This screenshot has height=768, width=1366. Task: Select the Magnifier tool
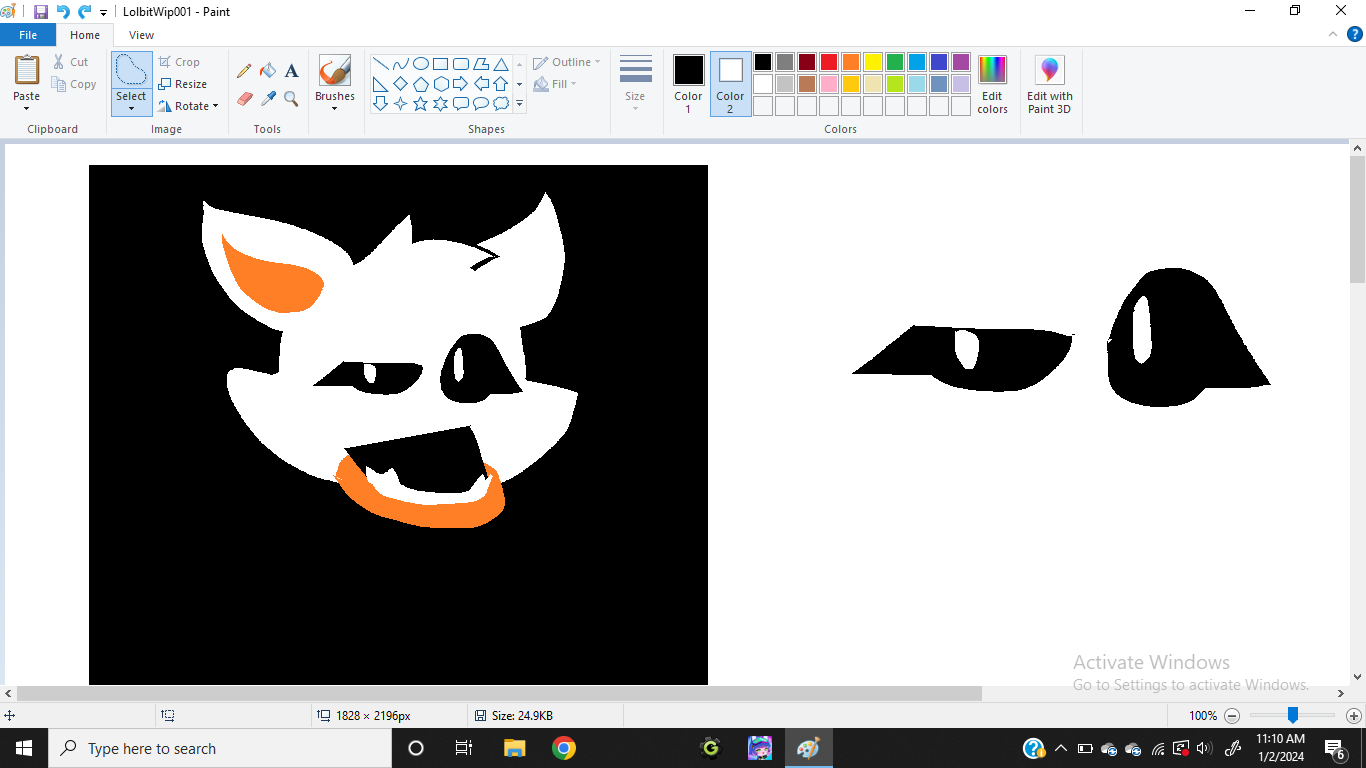click(291, 99)
